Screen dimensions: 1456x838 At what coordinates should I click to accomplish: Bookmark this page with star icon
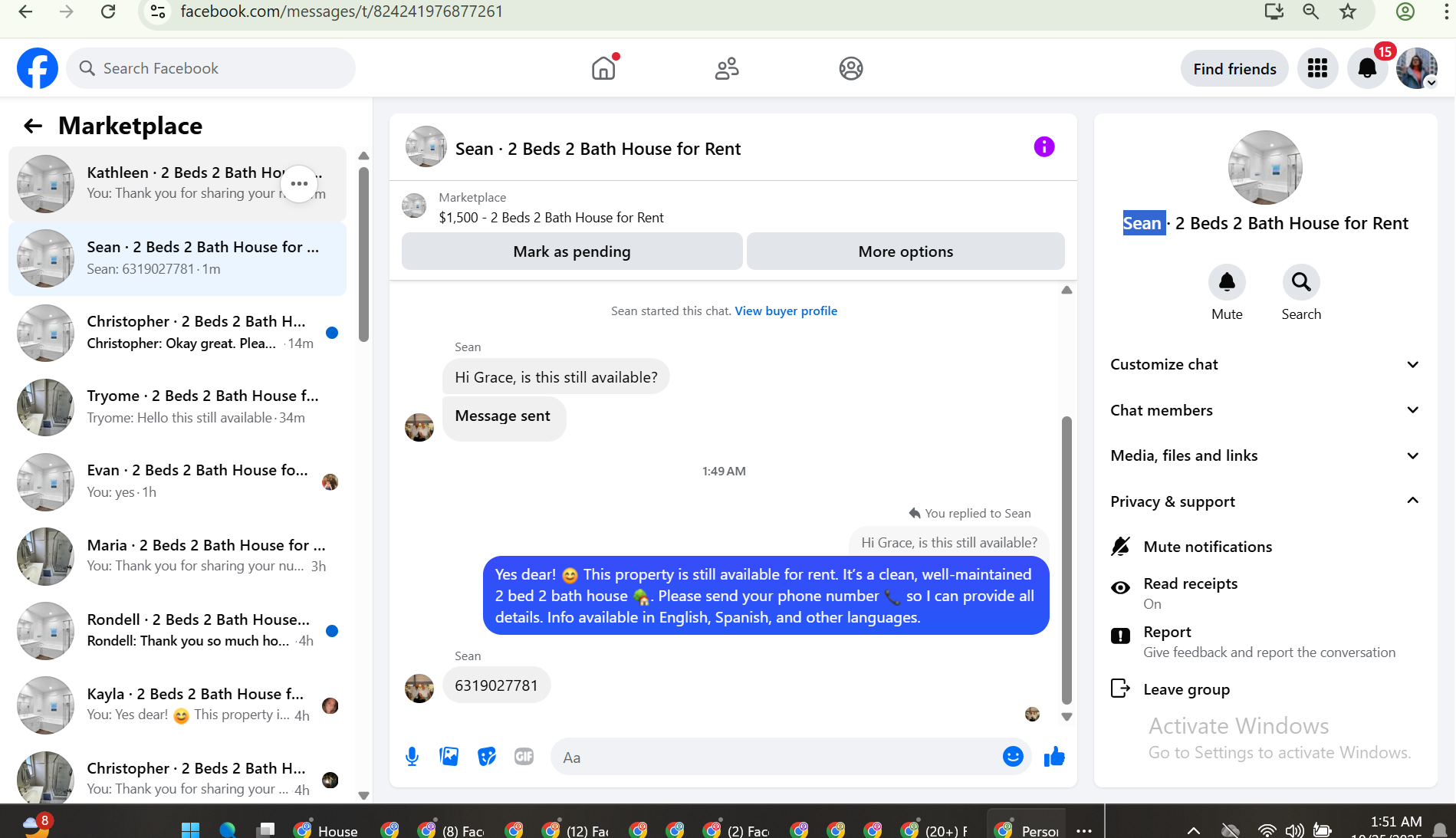tap(1348, 12)
